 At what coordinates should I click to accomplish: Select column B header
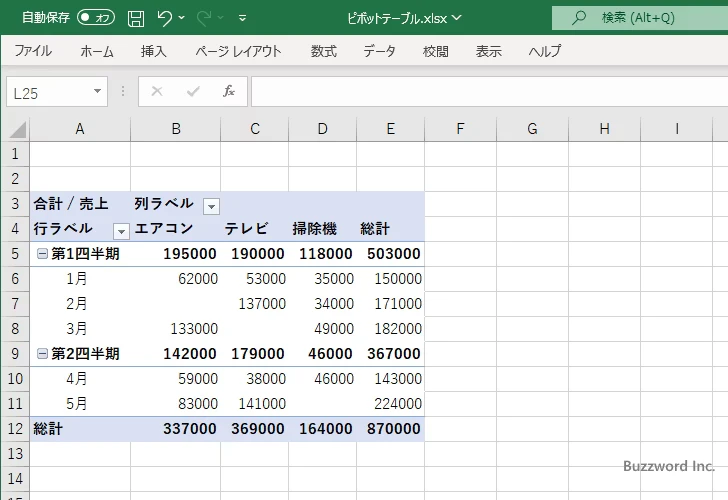(x=176, y=129)
